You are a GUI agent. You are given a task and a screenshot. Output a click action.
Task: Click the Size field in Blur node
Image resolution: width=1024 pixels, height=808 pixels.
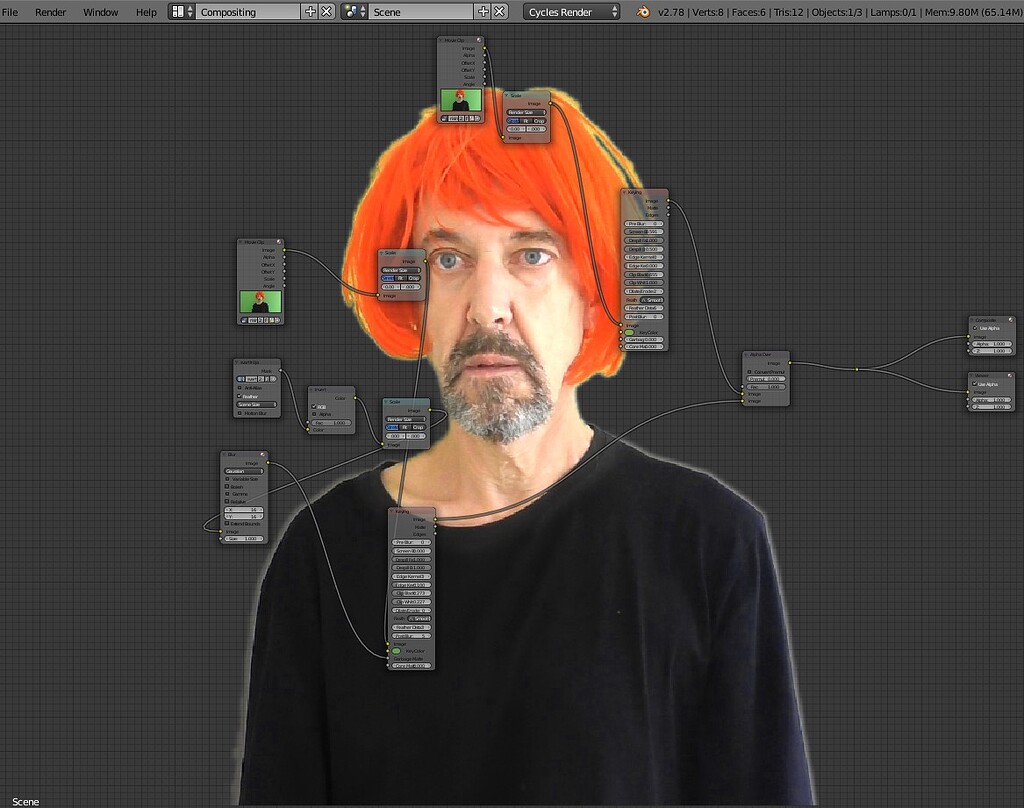244,539
